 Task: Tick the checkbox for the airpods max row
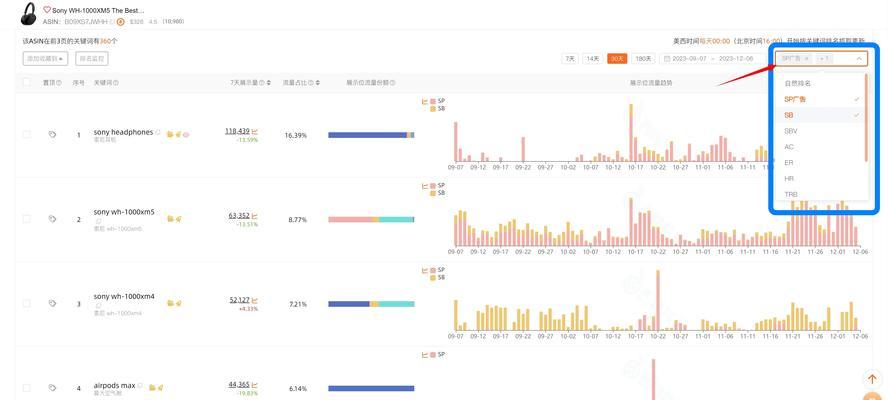pyautogui.click(x=26, y=388)
